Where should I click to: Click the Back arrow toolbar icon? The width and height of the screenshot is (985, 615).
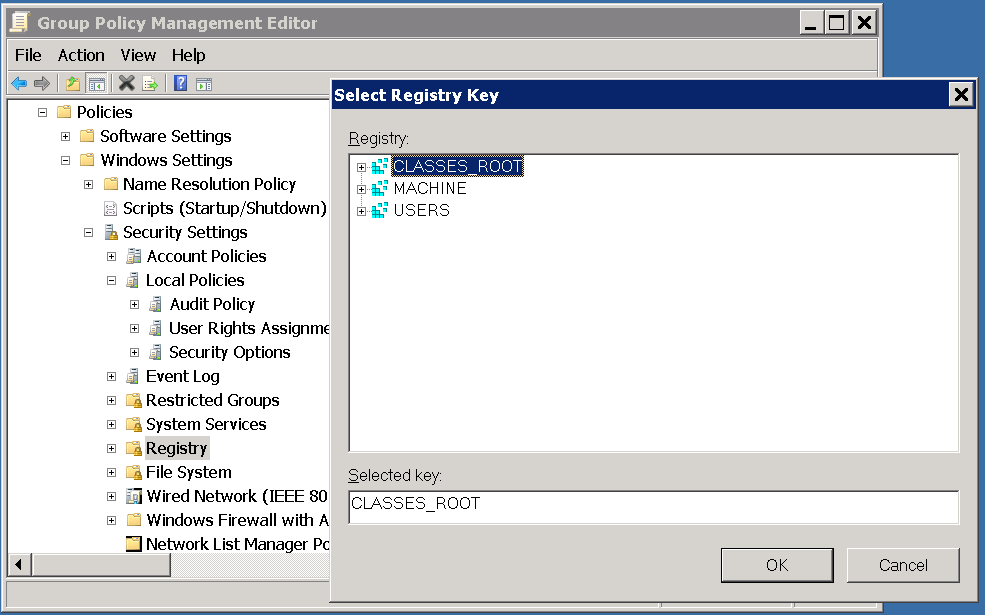coord(19,83)
